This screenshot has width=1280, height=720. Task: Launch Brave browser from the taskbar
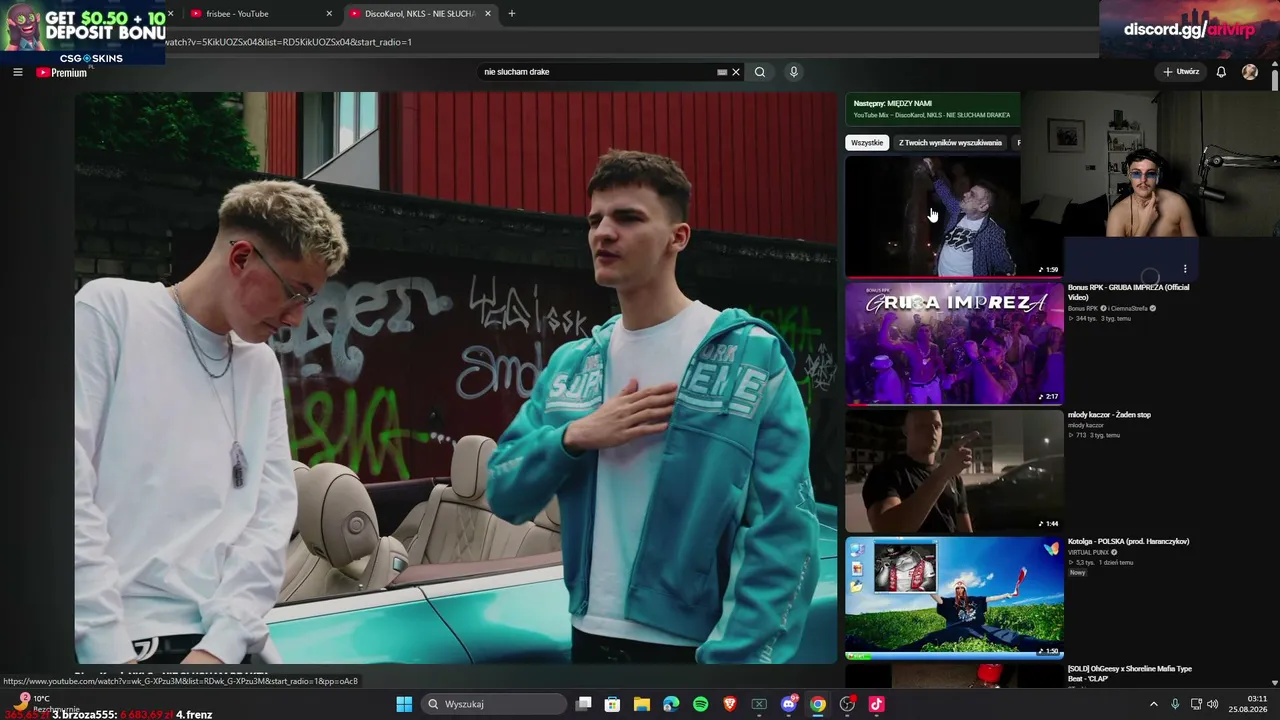click(x=730, y=704)
